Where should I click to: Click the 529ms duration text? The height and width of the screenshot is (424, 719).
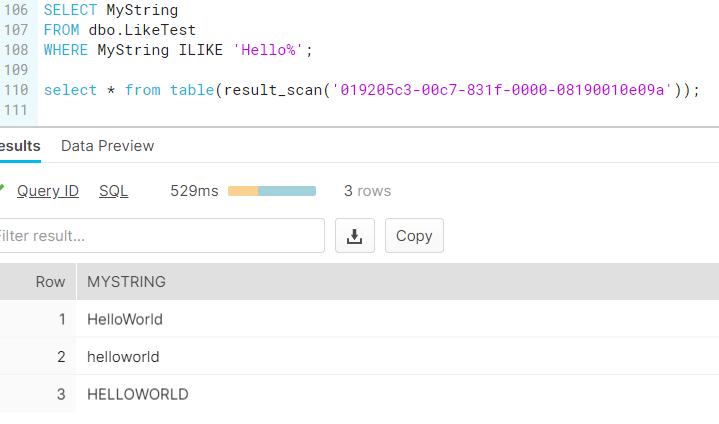click(x=194, y=191)
